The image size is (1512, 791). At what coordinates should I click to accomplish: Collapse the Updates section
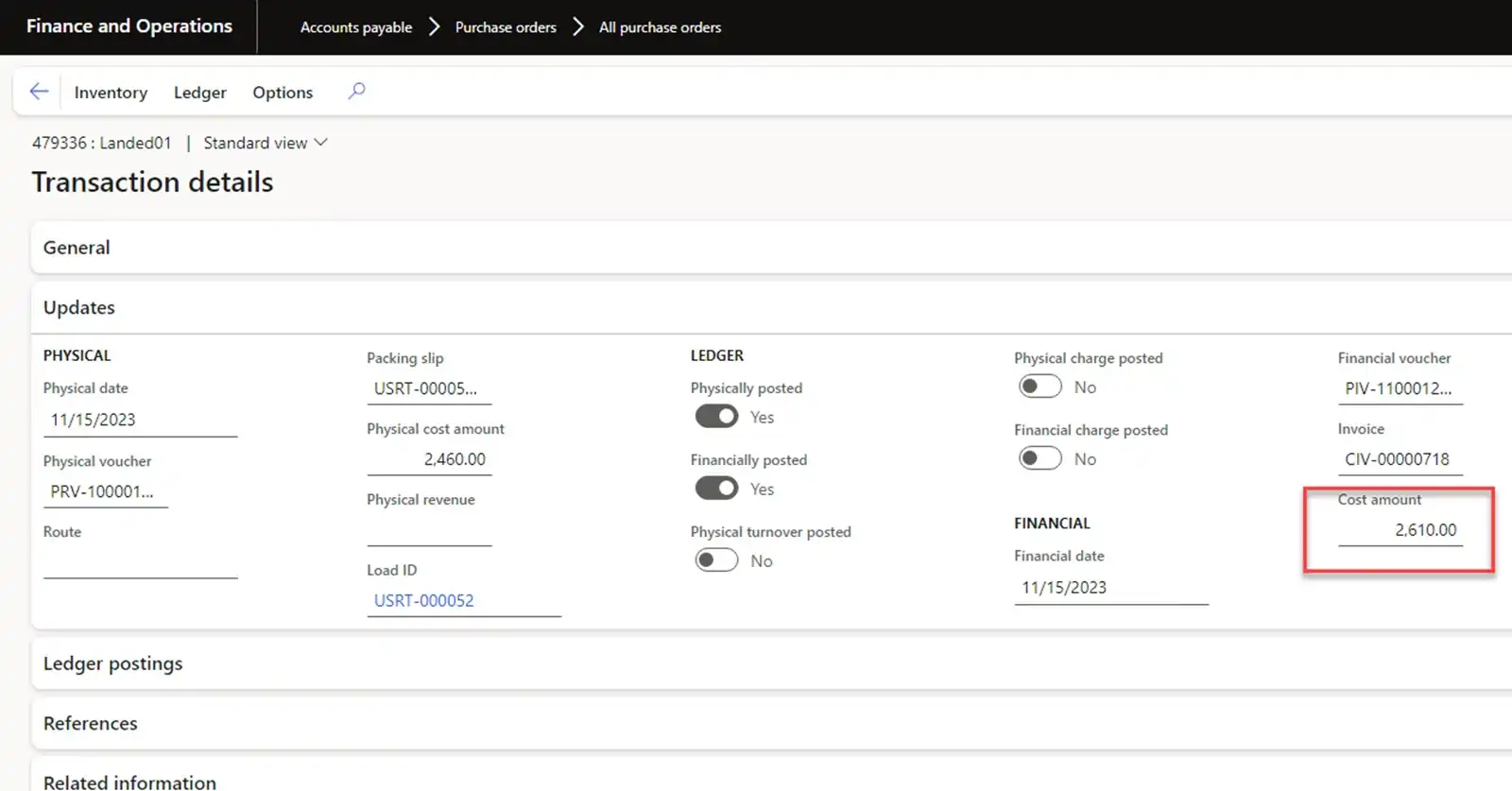pos(78,307)
